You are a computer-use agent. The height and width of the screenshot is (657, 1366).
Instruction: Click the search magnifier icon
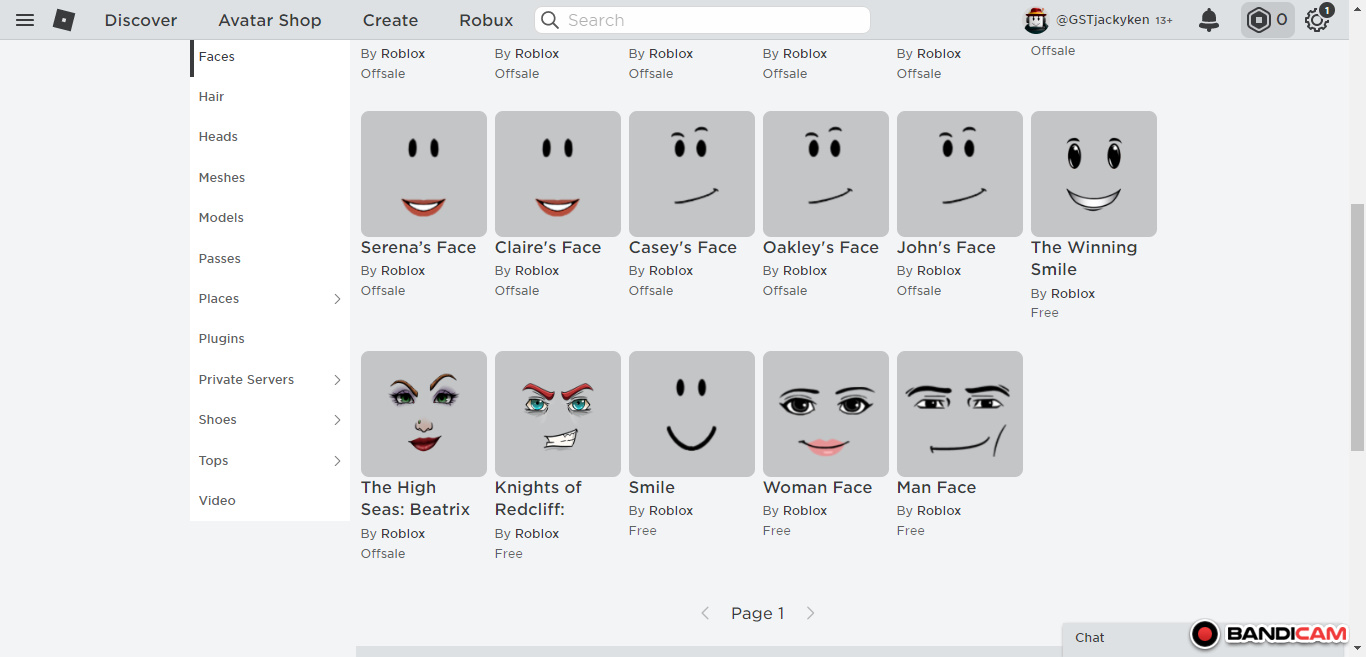pyautogui.click(x=549, y=20)
